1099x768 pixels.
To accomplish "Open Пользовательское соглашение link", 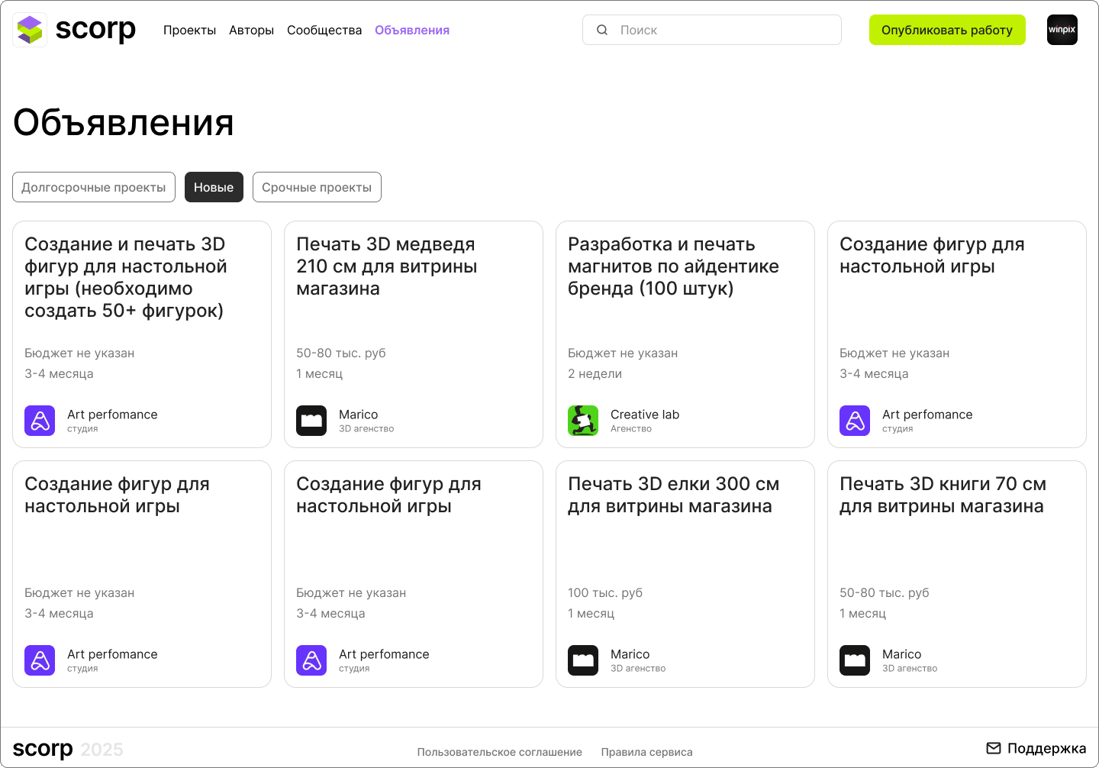I will [500, 752].
